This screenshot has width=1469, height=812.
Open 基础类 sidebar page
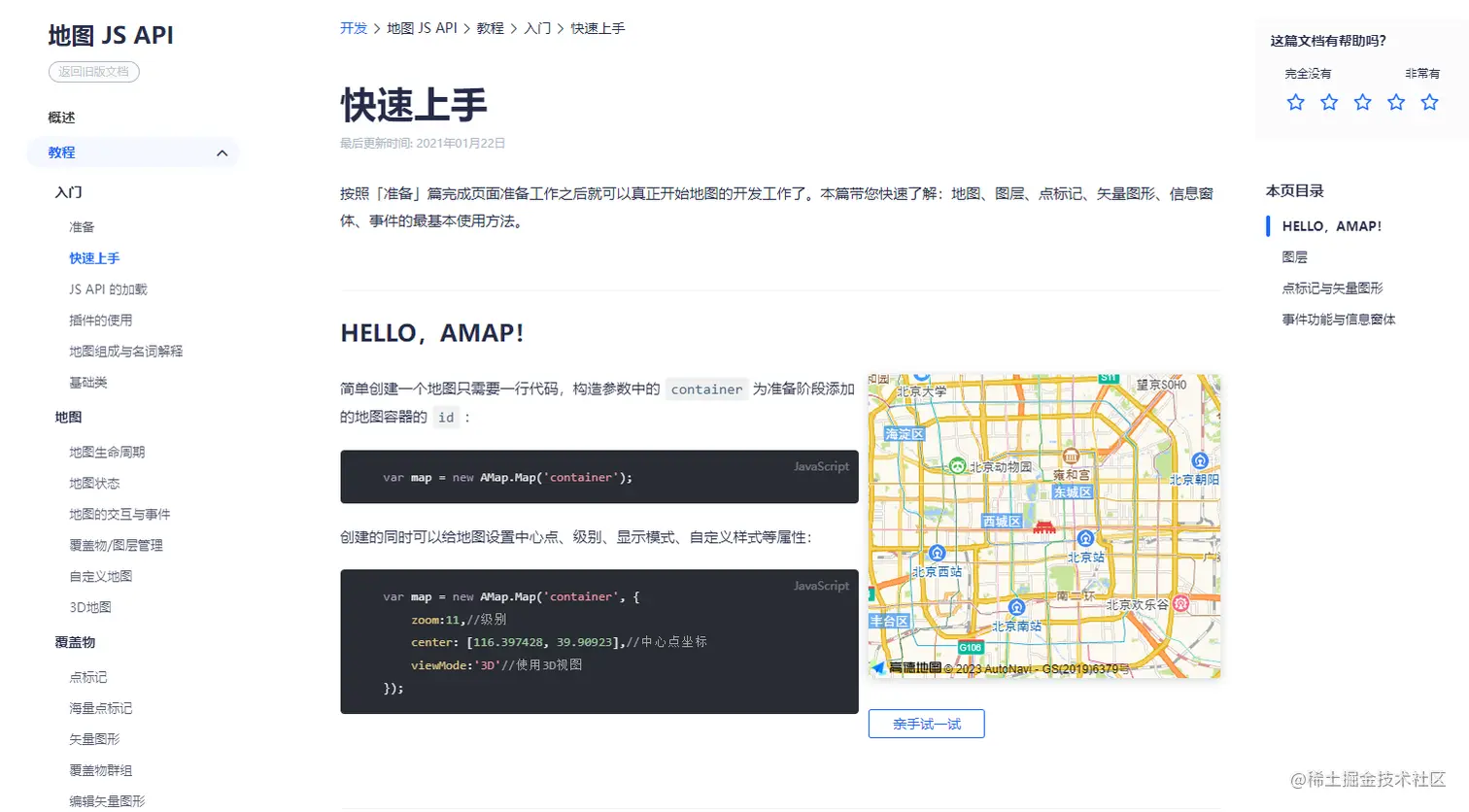[87, 383]
